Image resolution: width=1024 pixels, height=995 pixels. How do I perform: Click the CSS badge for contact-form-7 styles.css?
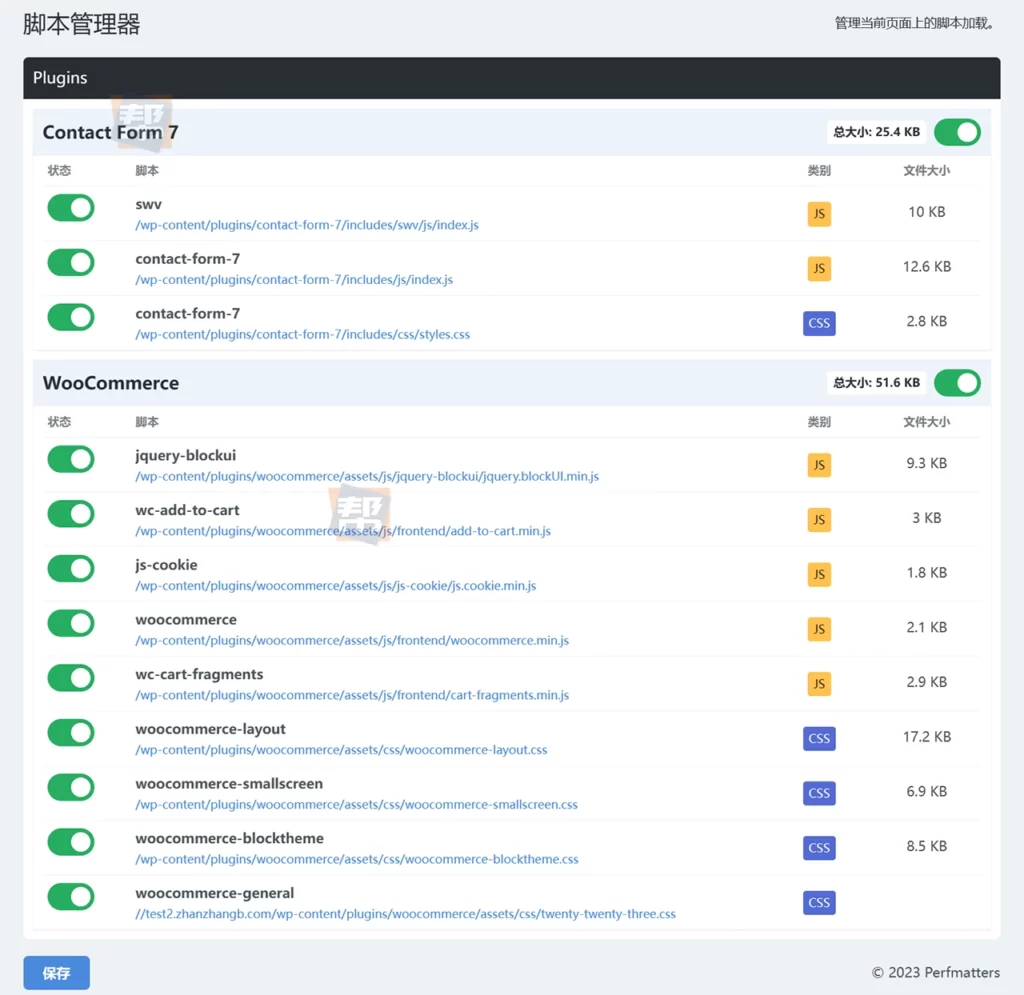point(819,323)
